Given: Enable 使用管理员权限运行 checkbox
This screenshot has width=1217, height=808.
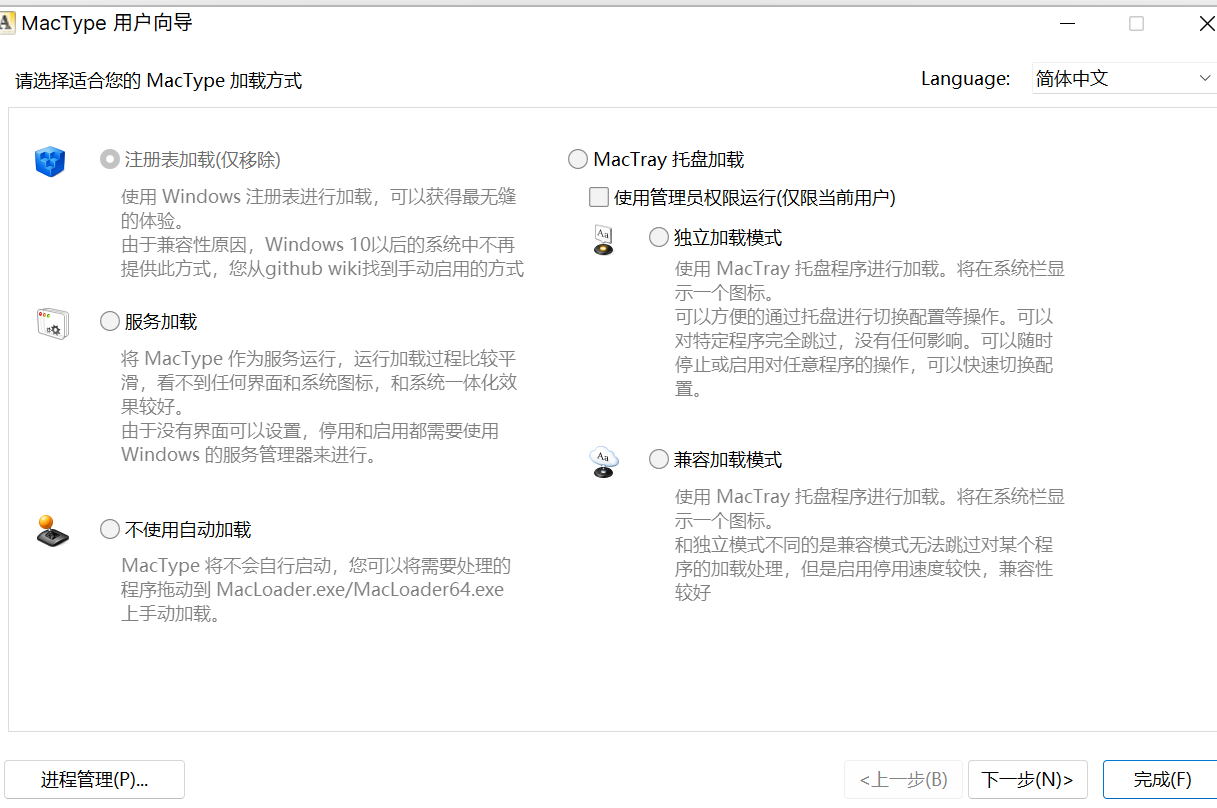Looking at the screenshot, I should point(598,197).
